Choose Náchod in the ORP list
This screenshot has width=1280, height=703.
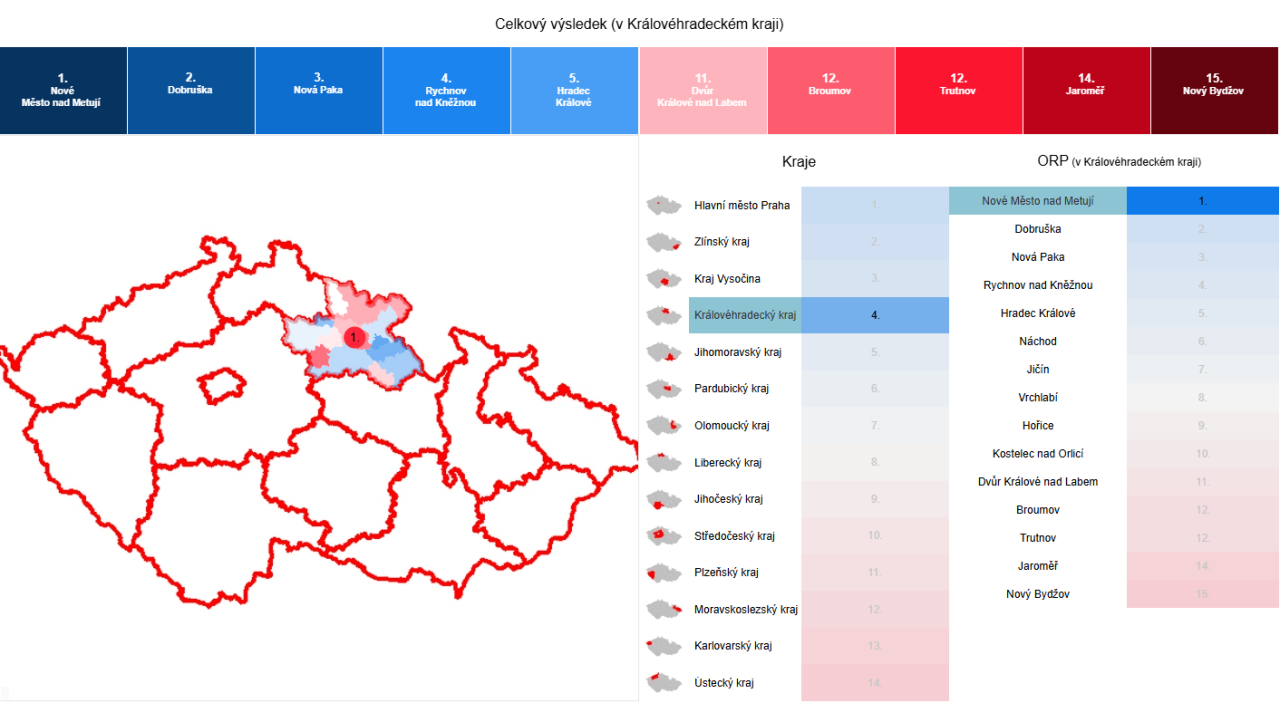coord(1037,342)
